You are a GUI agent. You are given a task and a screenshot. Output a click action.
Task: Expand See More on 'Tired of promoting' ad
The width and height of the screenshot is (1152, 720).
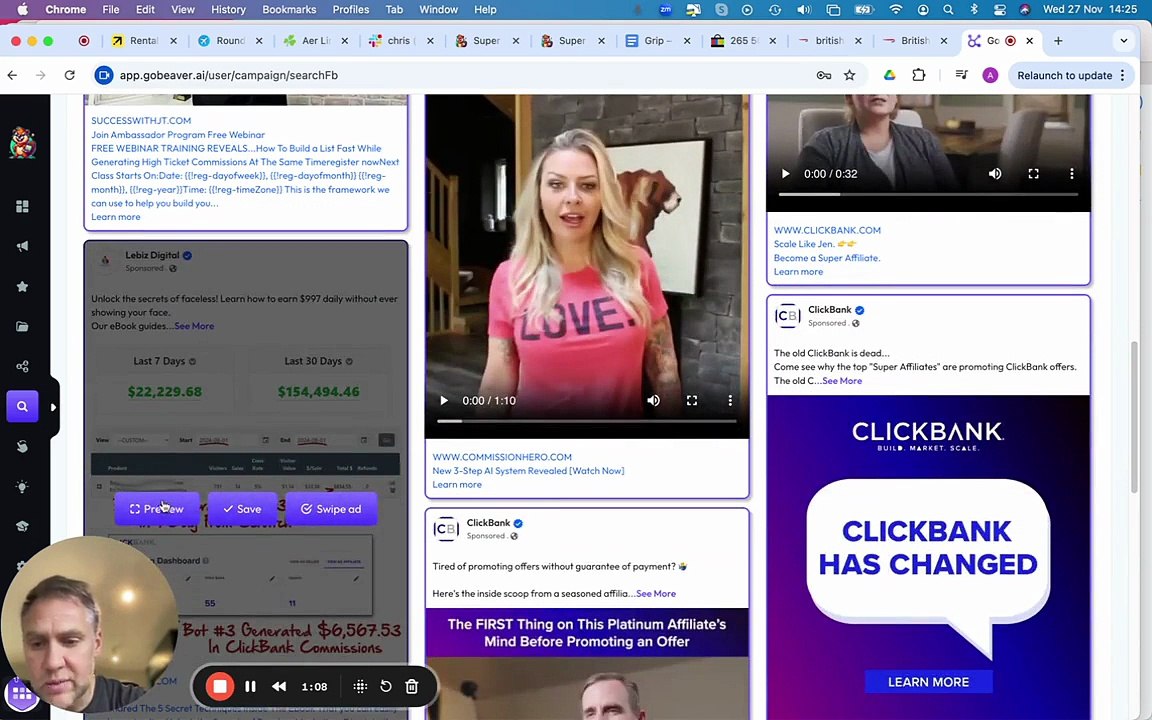(x=656, y=594)
